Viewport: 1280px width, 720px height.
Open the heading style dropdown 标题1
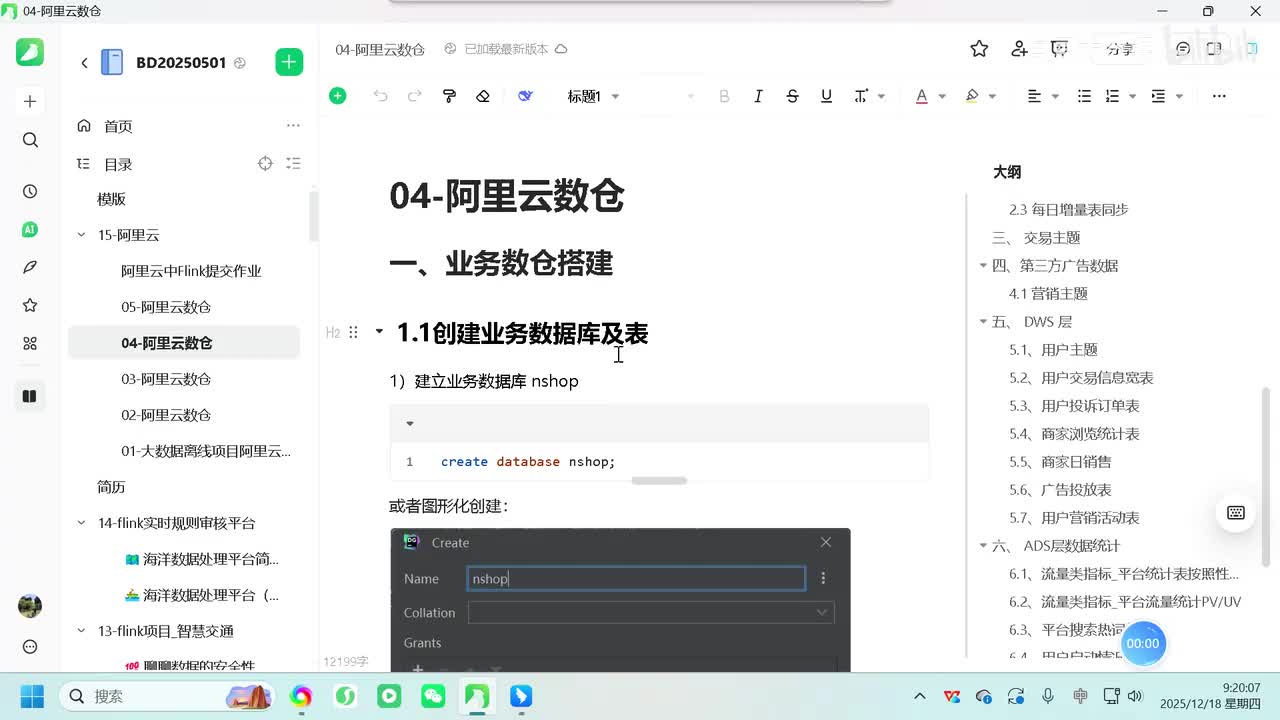[594, 96]
